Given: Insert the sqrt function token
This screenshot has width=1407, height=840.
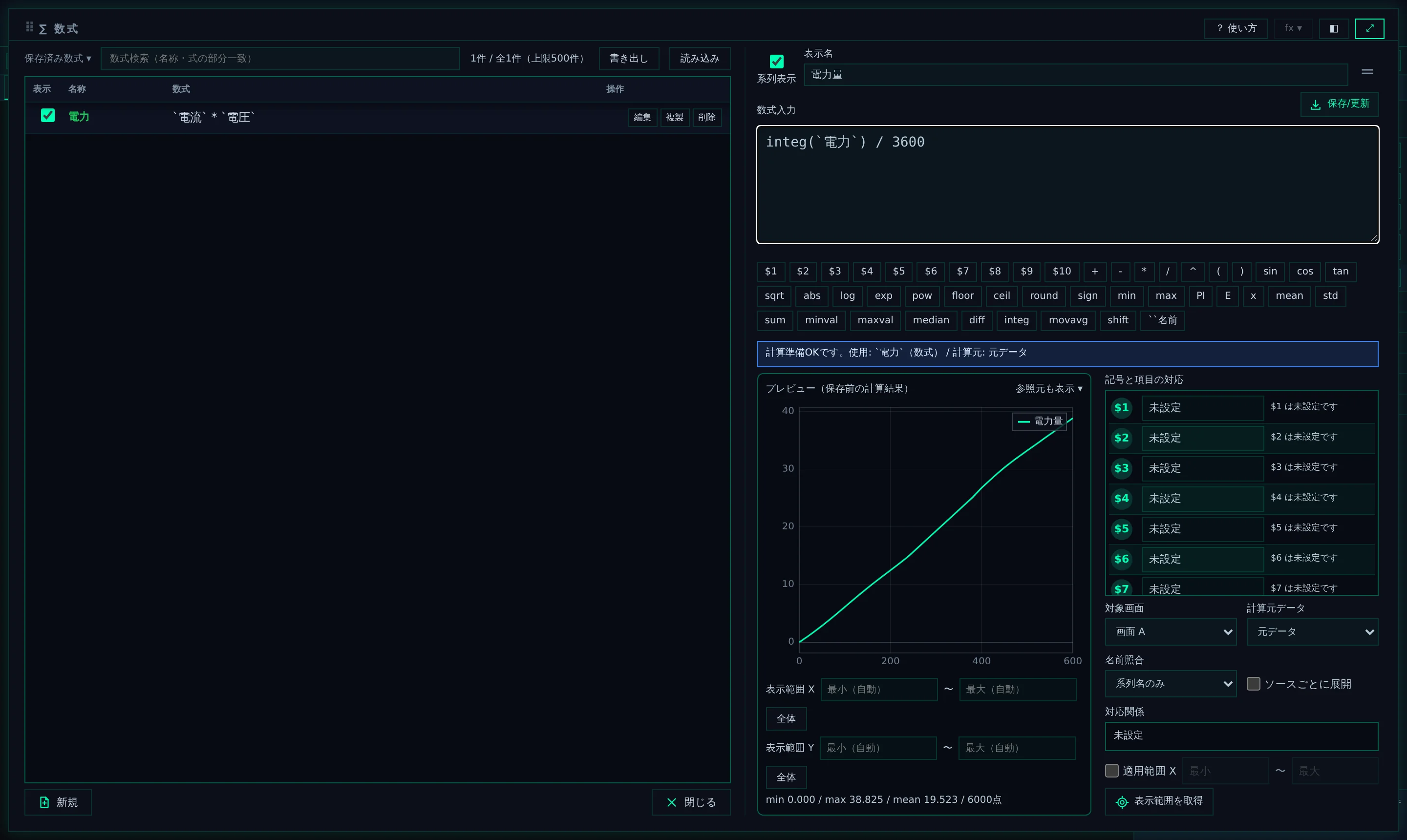Looking at the screenshot, I should click(774, 296).
